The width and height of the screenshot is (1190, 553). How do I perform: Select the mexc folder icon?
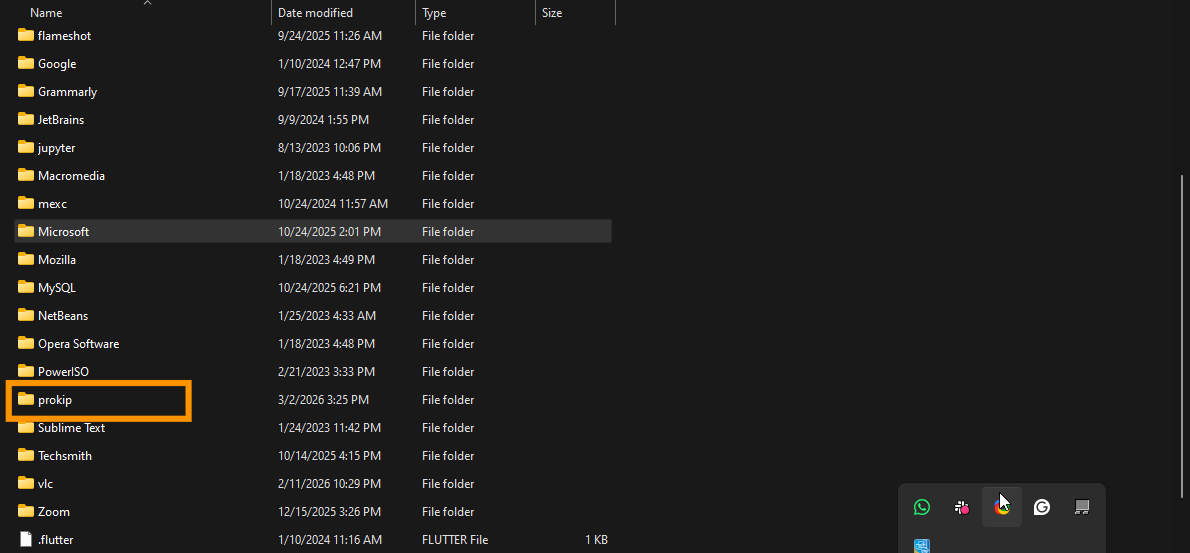click(27, 204)
